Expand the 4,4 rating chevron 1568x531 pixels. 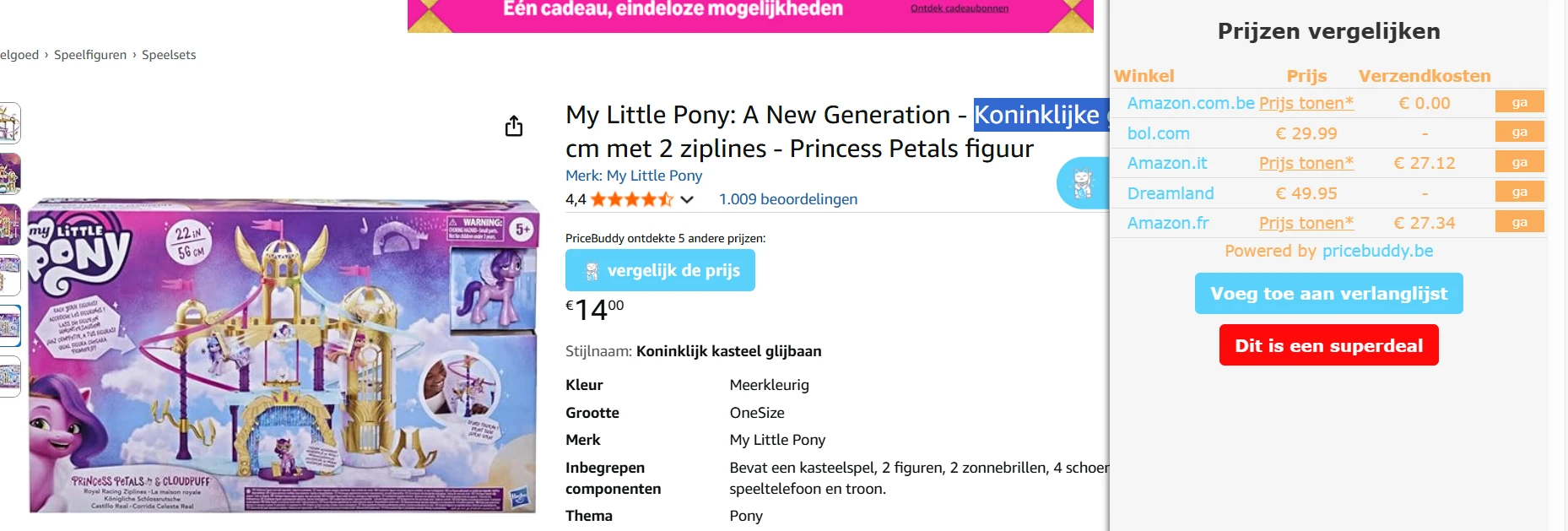pos(687,200)
